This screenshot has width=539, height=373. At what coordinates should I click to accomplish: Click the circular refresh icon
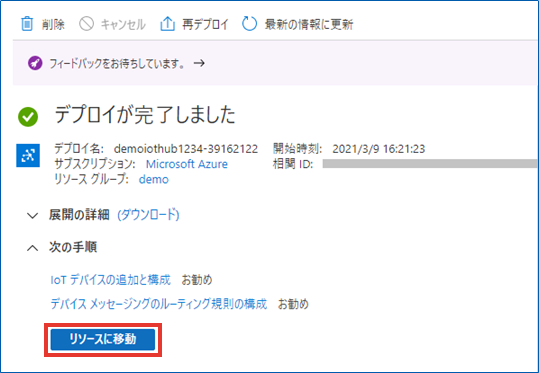[250, 24]
